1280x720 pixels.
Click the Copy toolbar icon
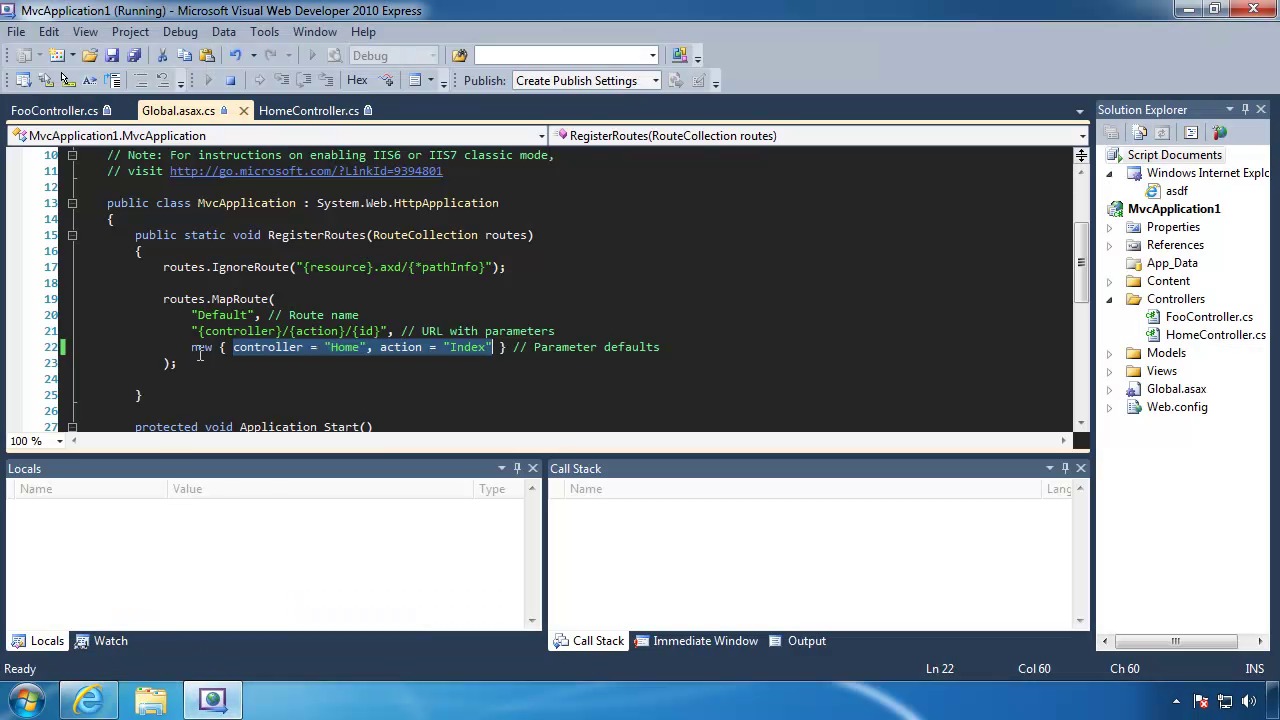[184, 55]
